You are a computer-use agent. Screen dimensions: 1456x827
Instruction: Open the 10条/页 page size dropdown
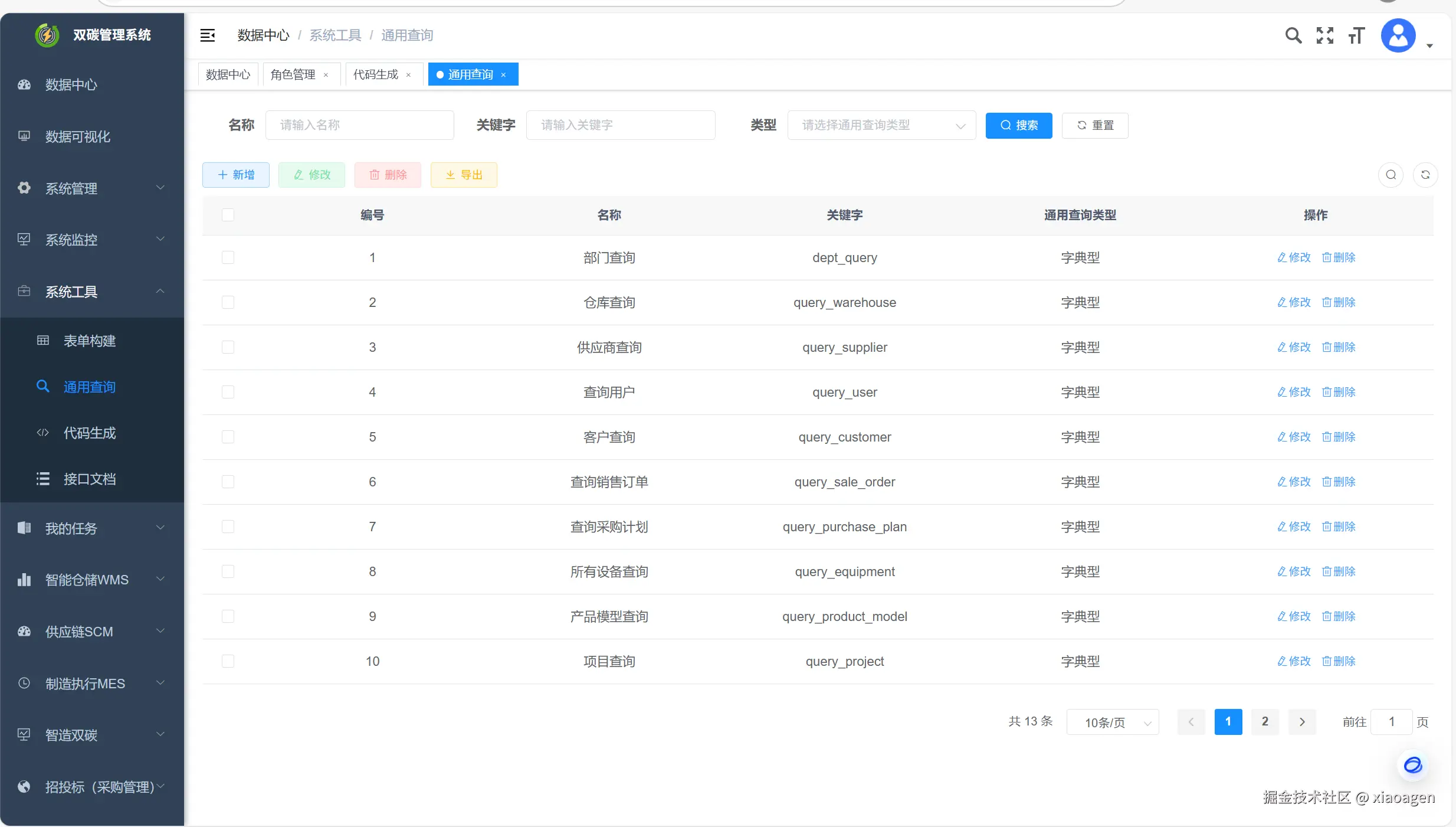pyautogui.click(x=1112, y=722)
